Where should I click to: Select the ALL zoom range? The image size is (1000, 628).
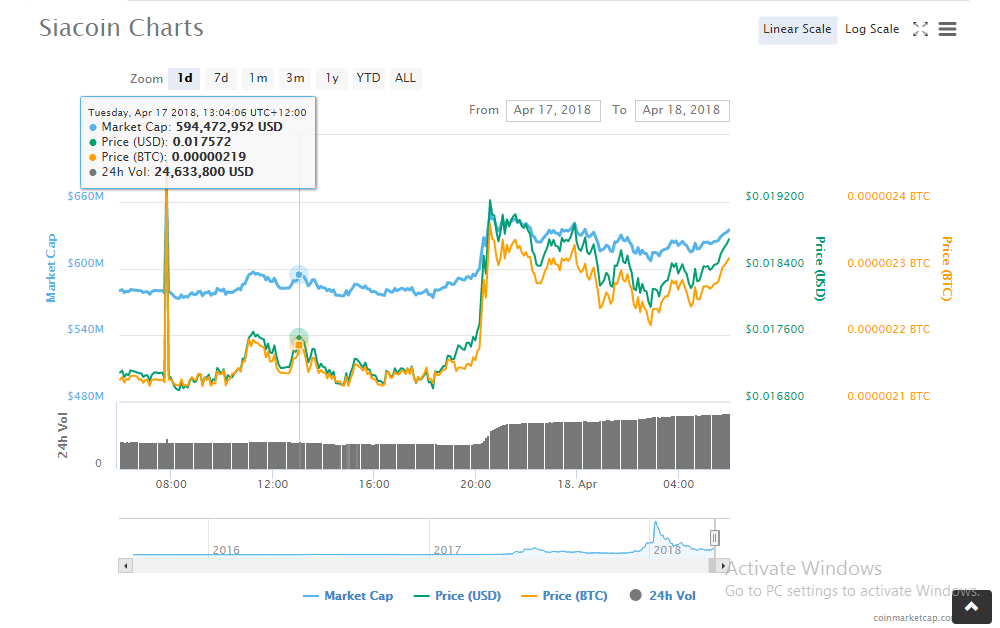coord(405,78)
